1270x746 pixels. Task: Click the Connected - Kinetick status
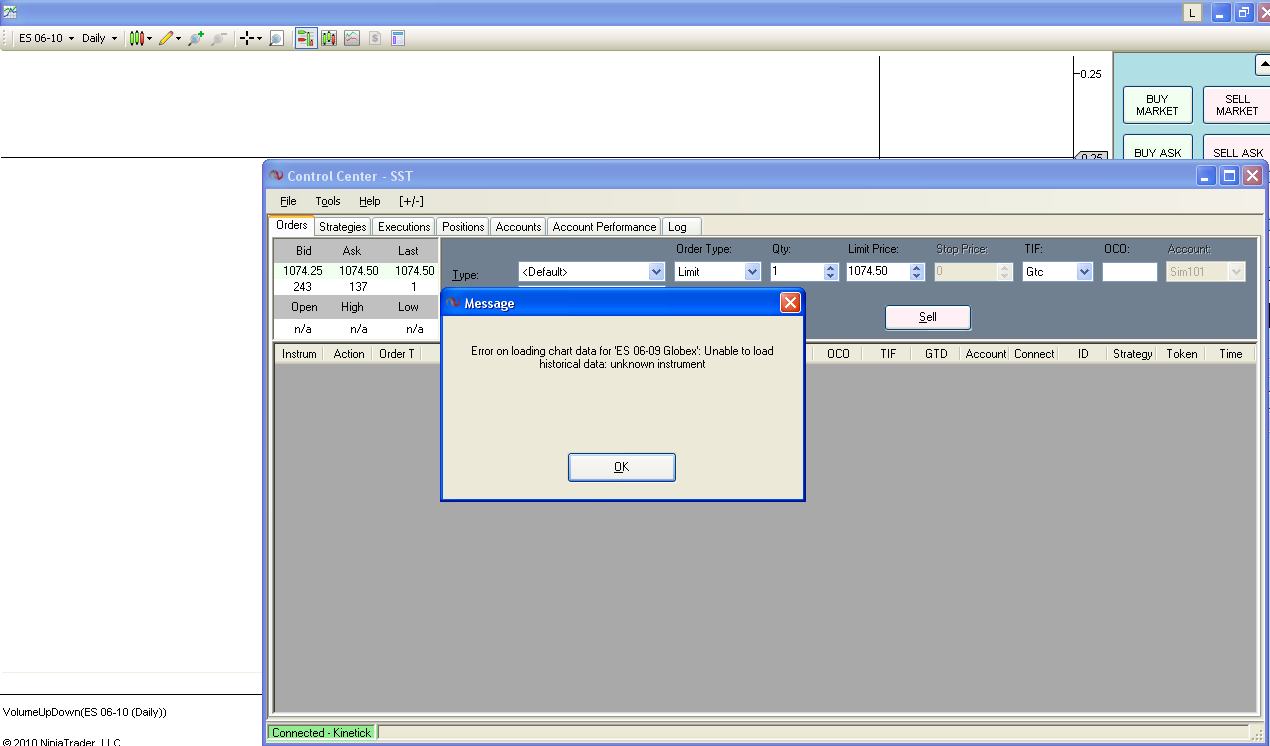[321, 733]
